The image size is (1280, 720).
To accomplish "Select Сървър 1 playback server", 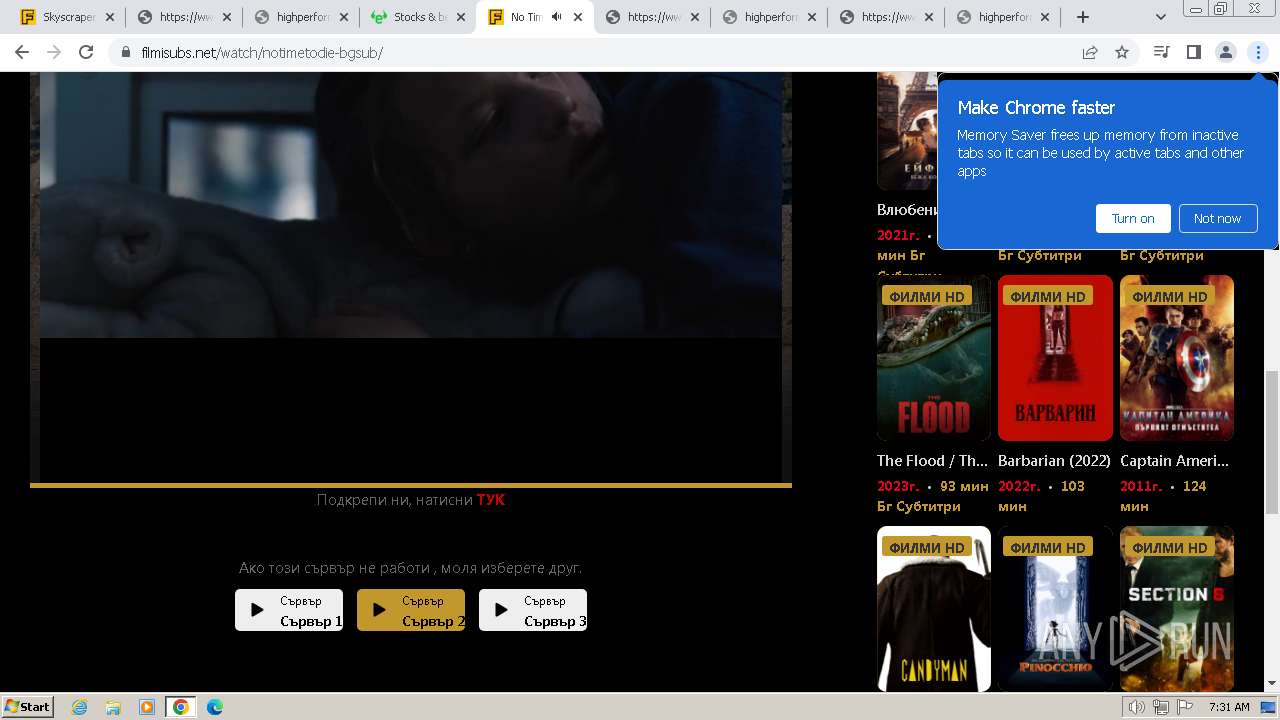I will (x=289, y=610).
